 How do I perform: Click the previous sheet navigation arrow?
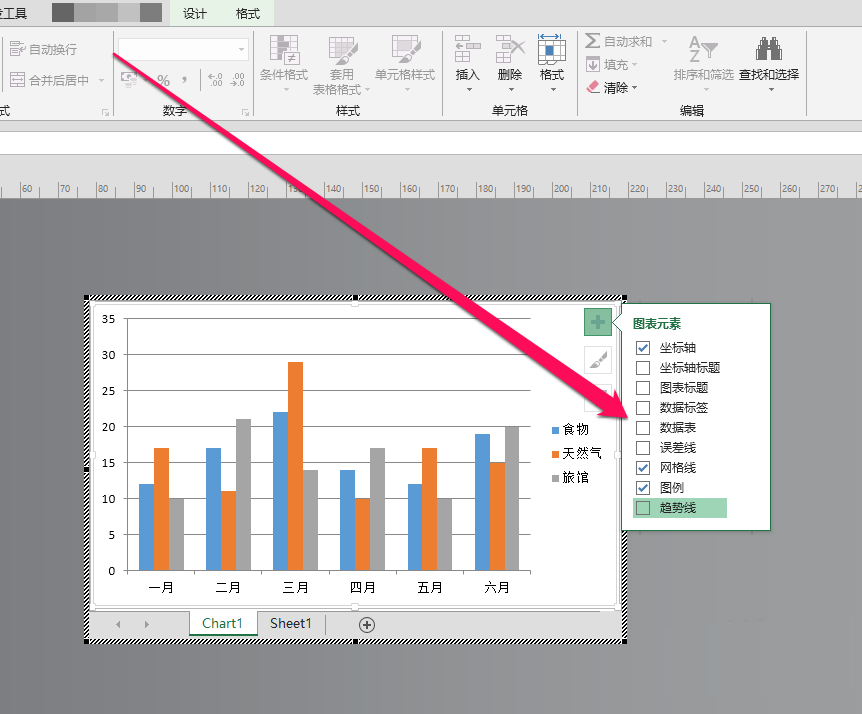[118, 624]
